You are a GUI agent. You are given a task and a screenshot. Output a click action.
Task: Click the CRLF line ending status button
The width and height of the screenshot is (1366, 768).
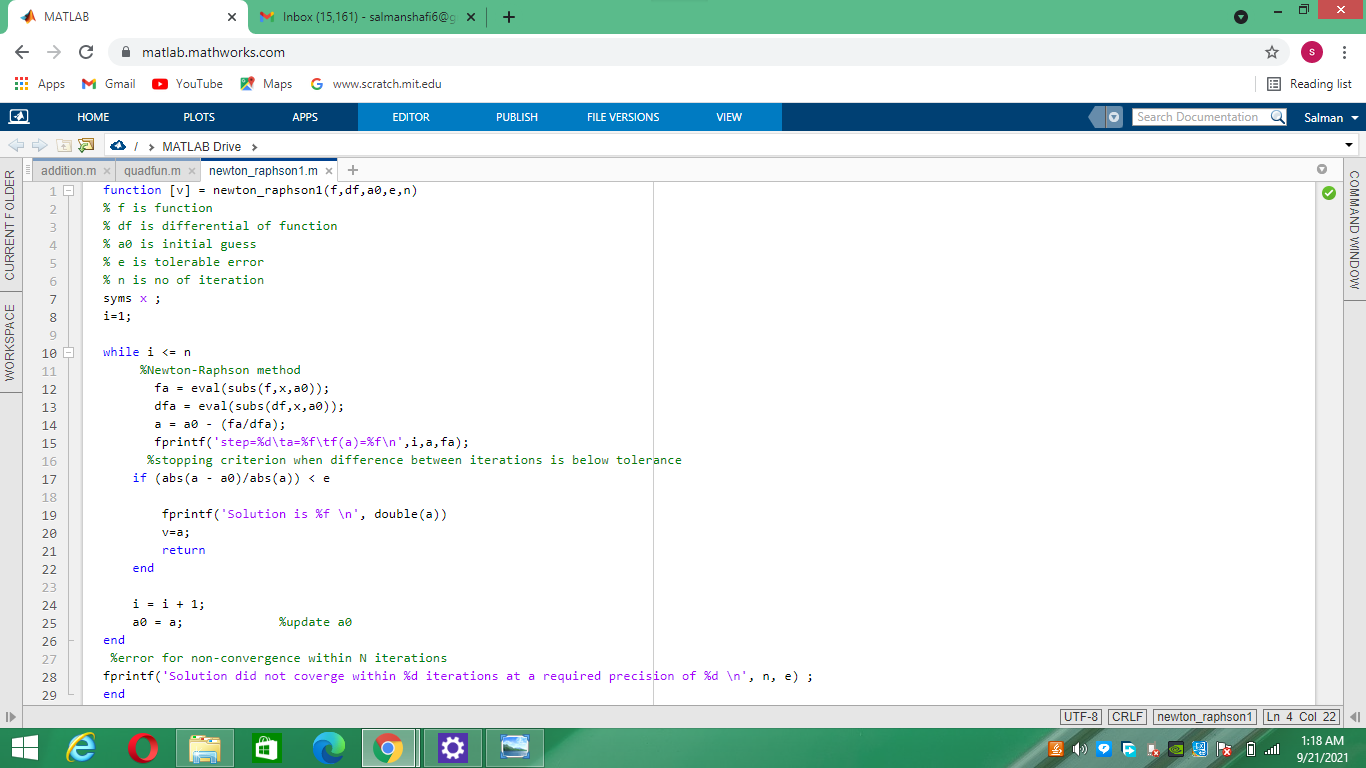(1128, 716)
